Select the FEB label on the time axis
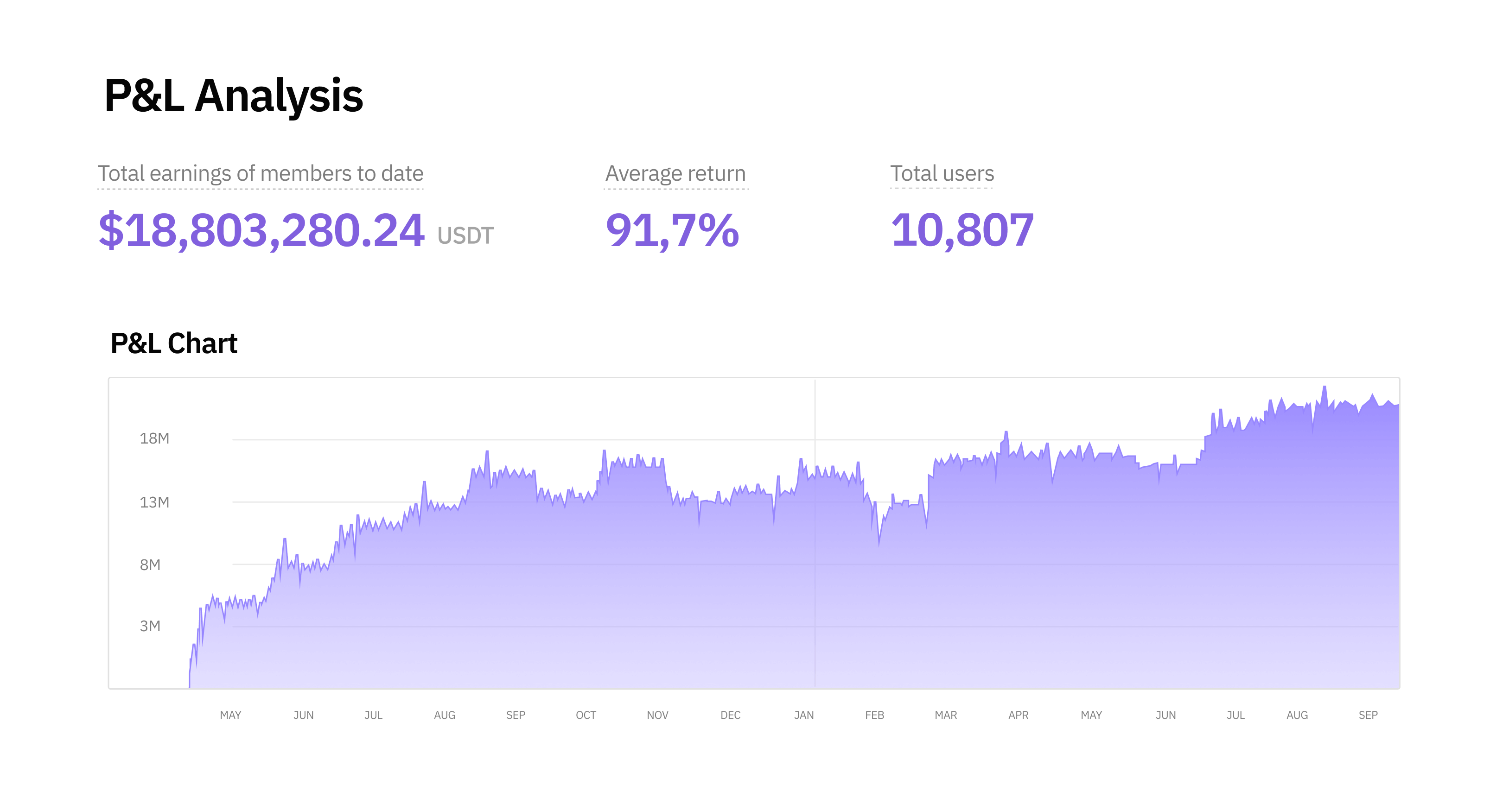 (874, 715)
